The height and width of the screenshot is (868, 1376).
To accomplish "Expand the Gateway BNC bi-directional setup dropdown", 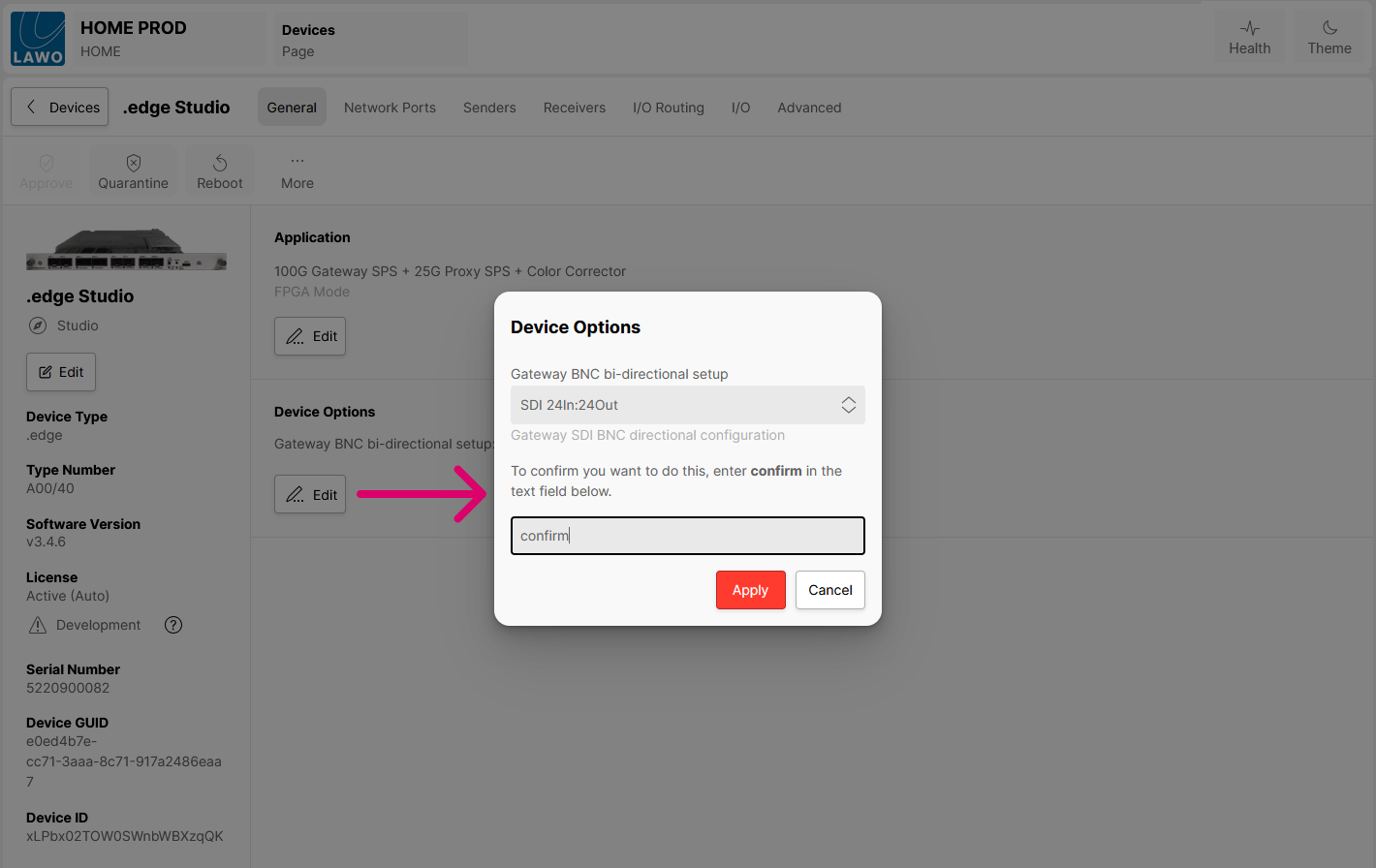I will (x=687, y=405).
